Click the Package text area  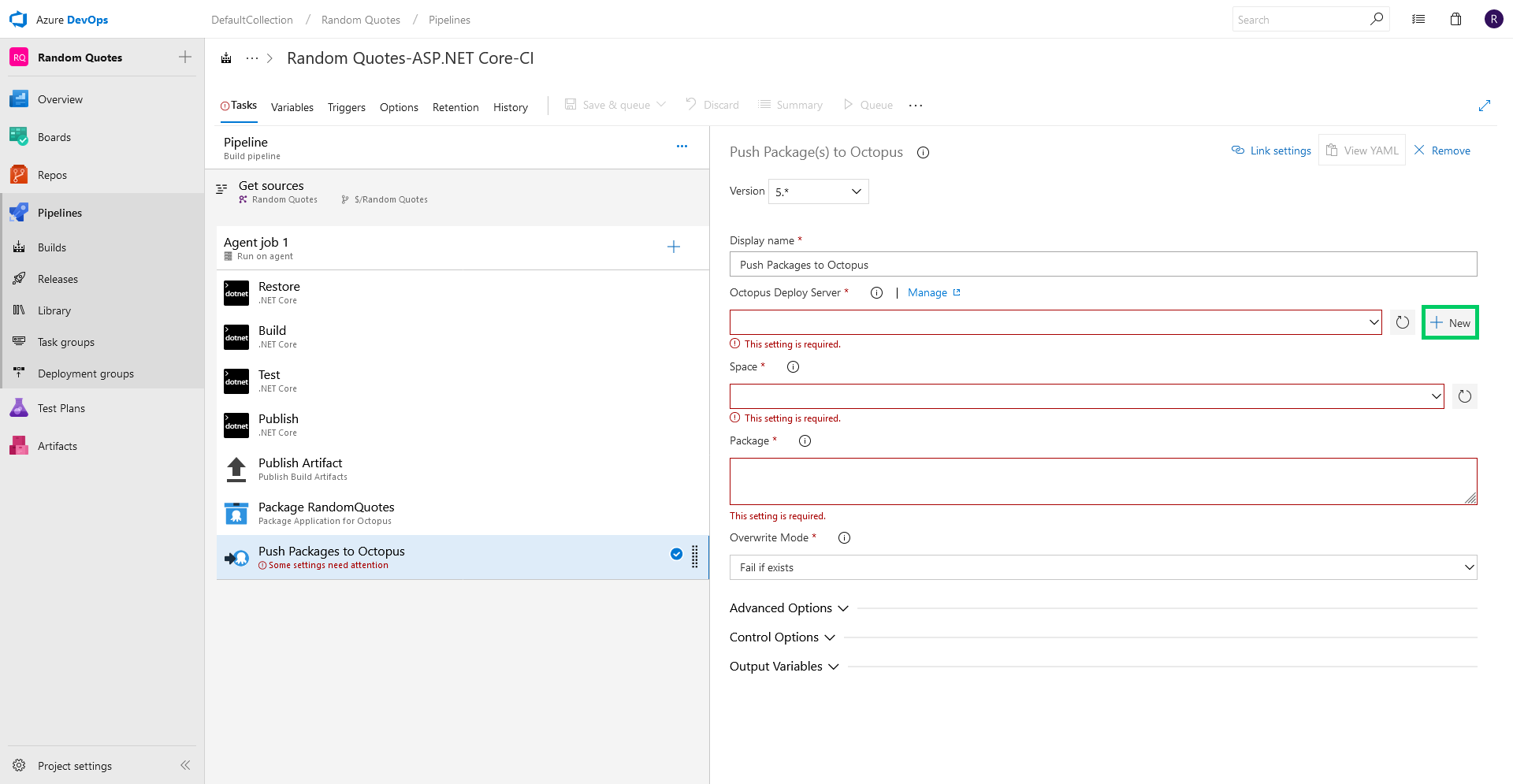click(1103, 481)
